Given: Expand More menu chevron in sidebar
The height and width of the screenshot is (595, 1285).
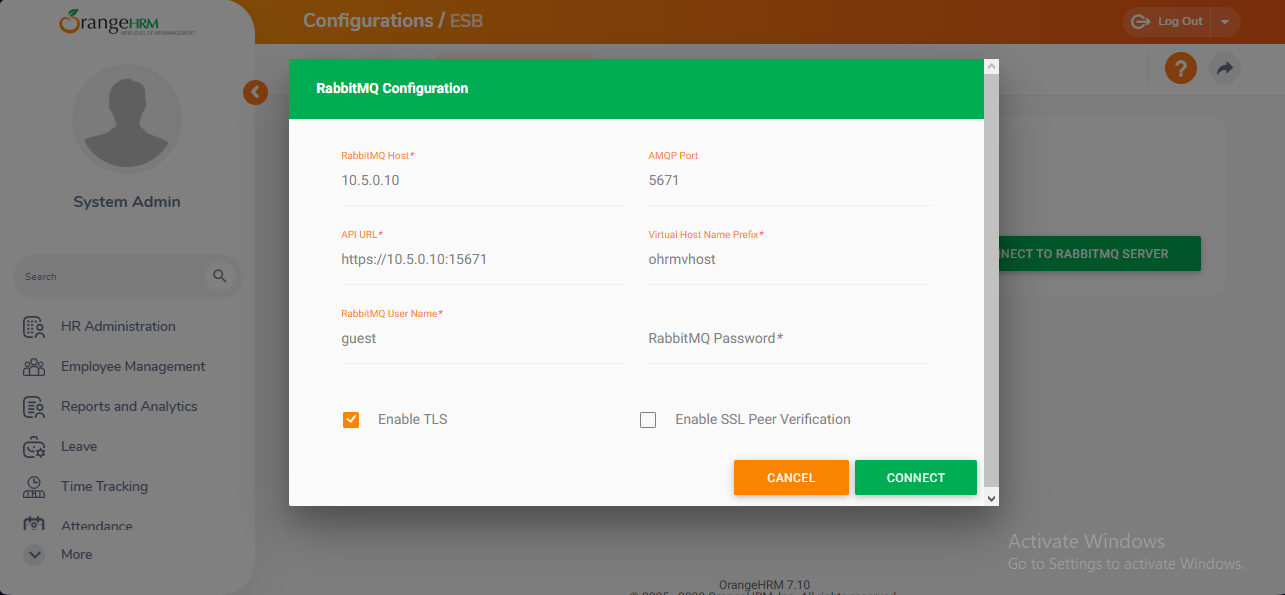Looking at the screenshot, I should coord(34,554).
